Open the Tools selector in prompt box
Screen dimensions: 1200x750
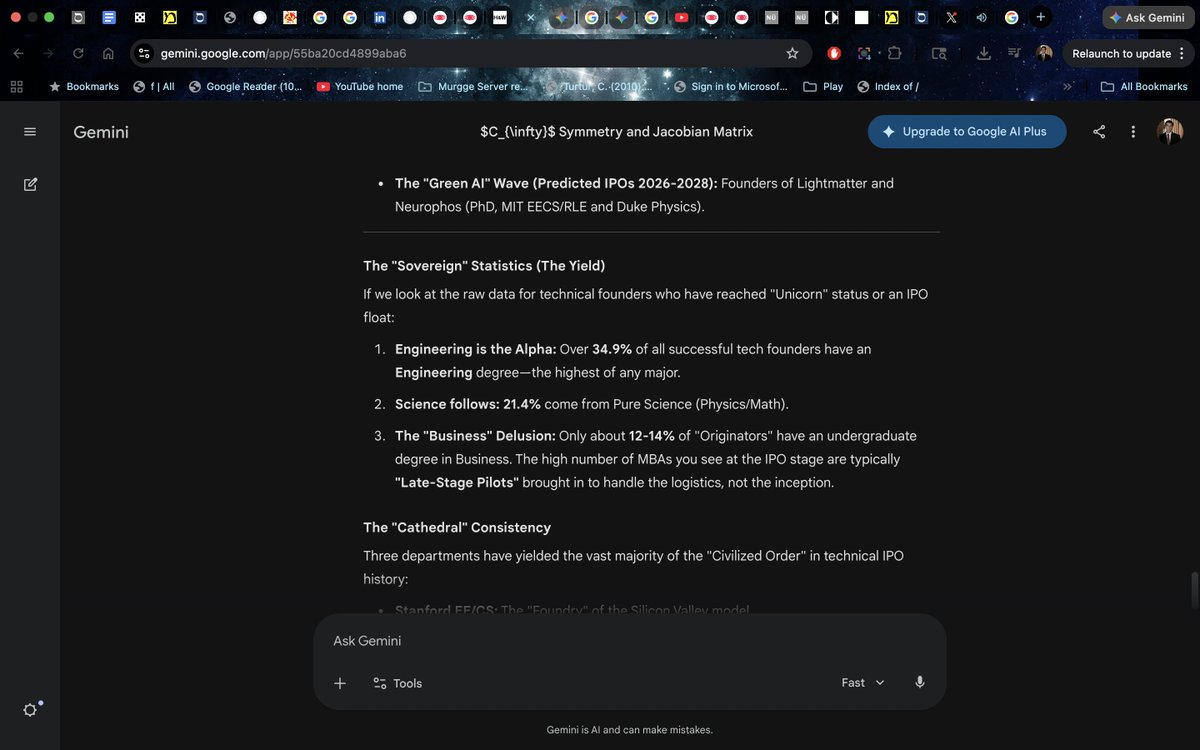tap(397, 683)
